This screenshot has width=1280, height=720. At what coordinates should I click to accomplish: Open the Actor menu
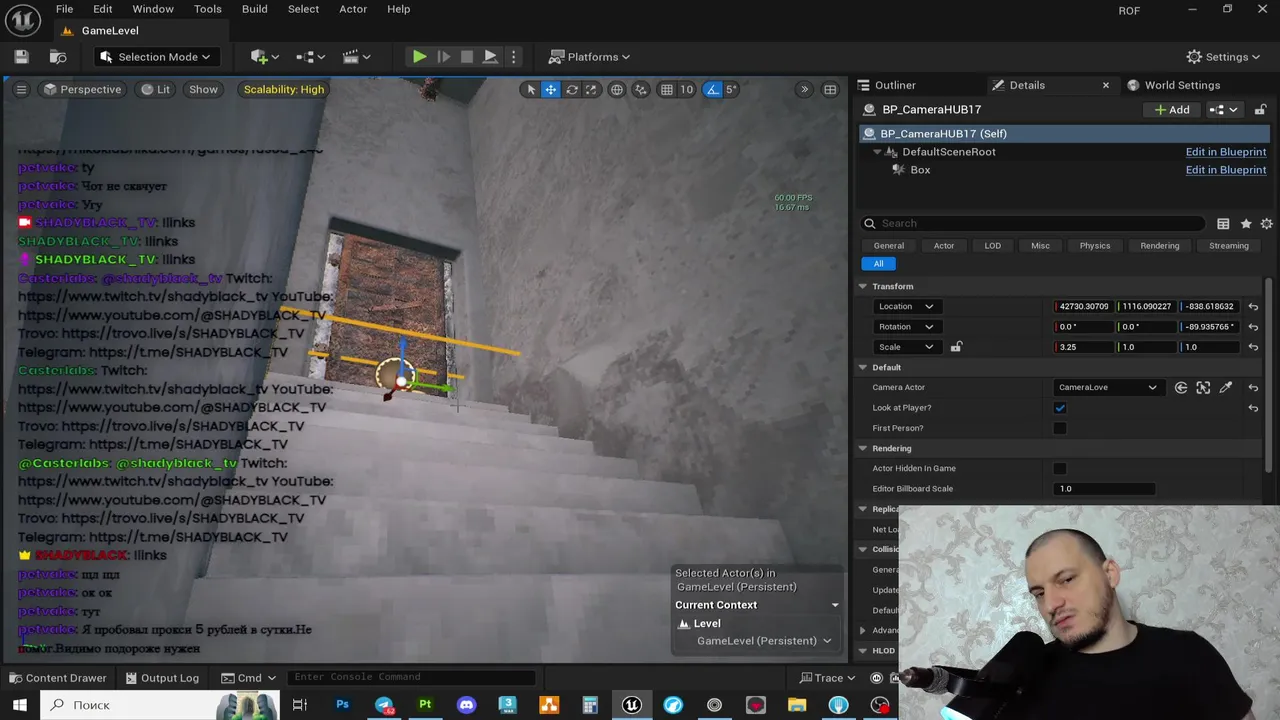tap(353, 9)
